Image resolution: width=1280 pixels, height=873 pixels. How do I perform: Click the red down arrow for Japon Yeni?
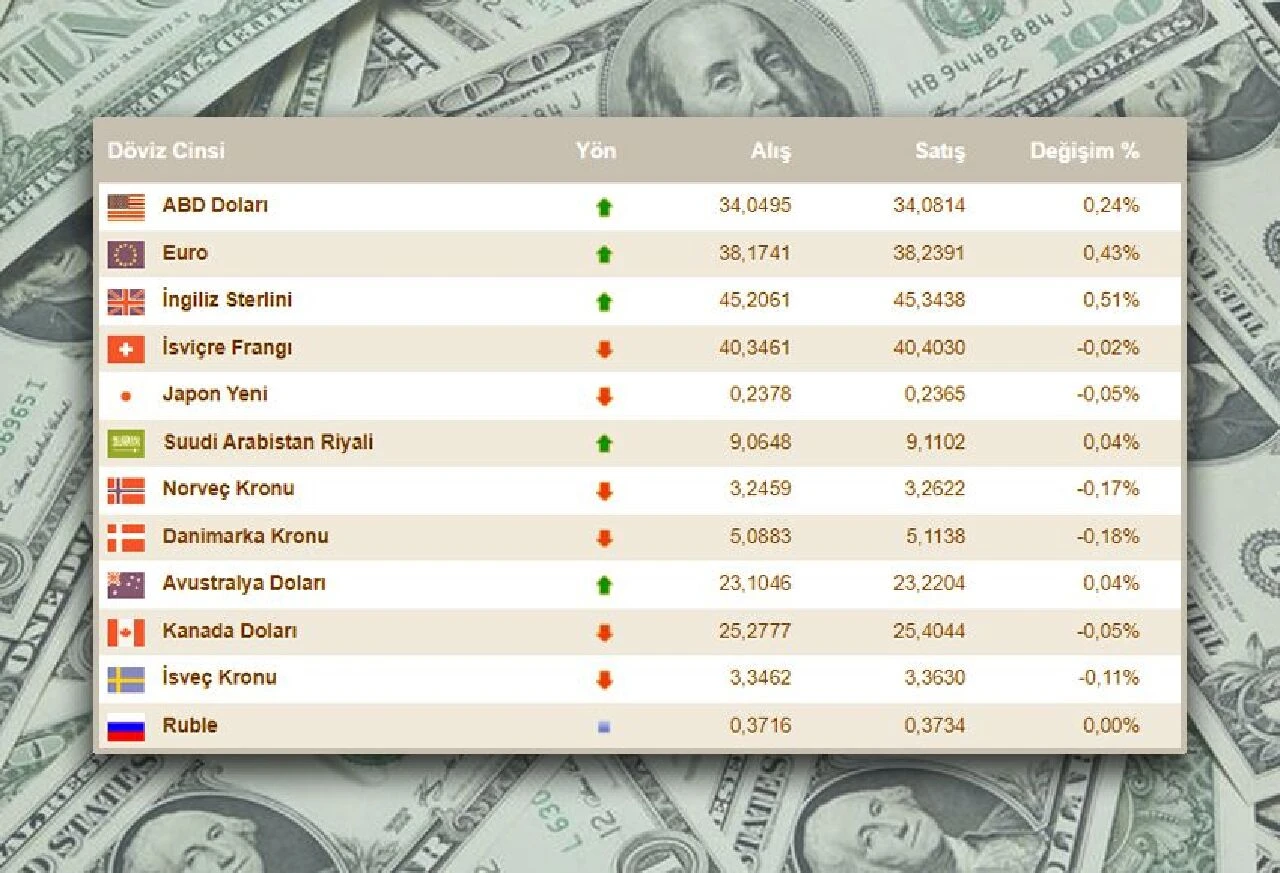[603, 397]
